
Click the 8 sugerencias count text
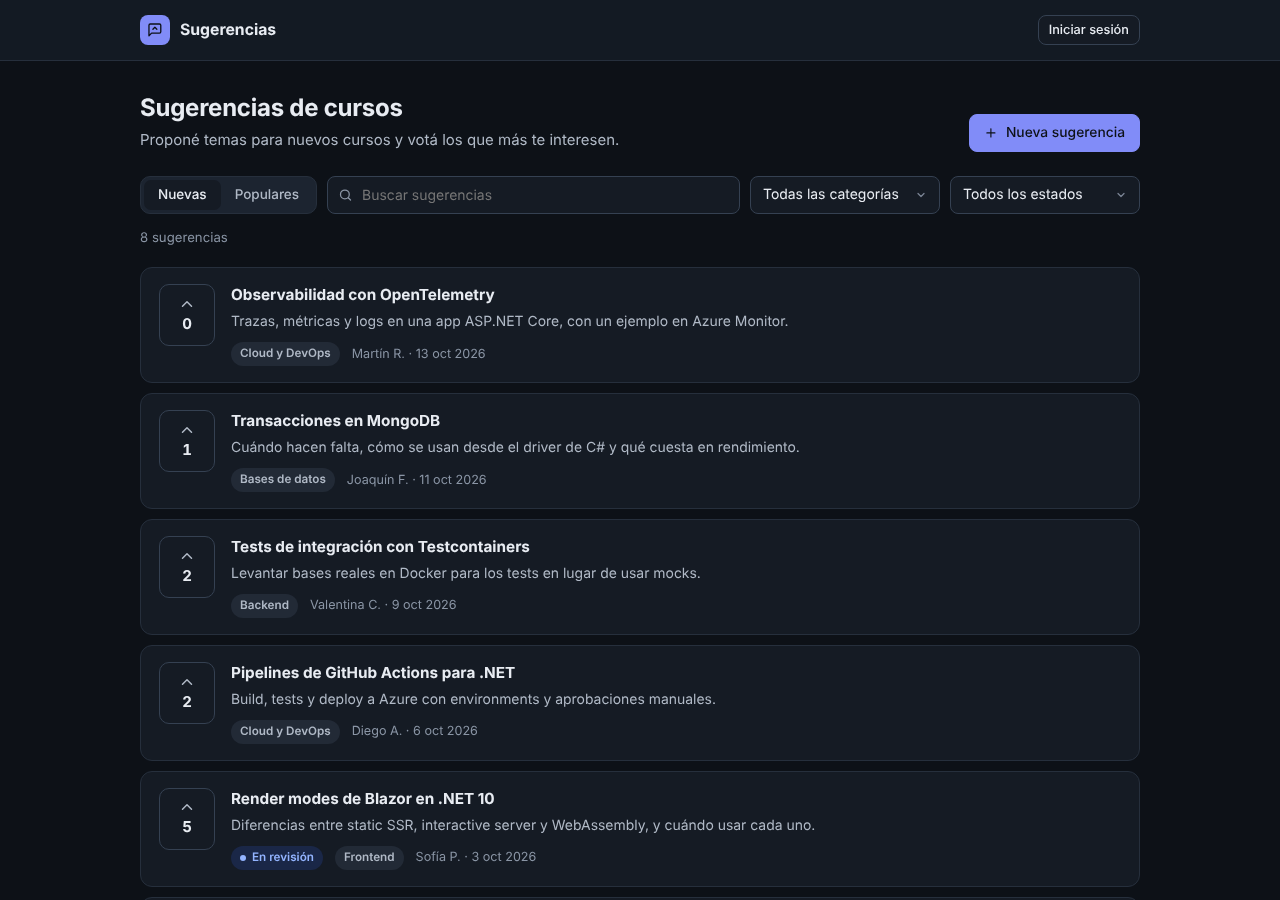coord(184,238)
